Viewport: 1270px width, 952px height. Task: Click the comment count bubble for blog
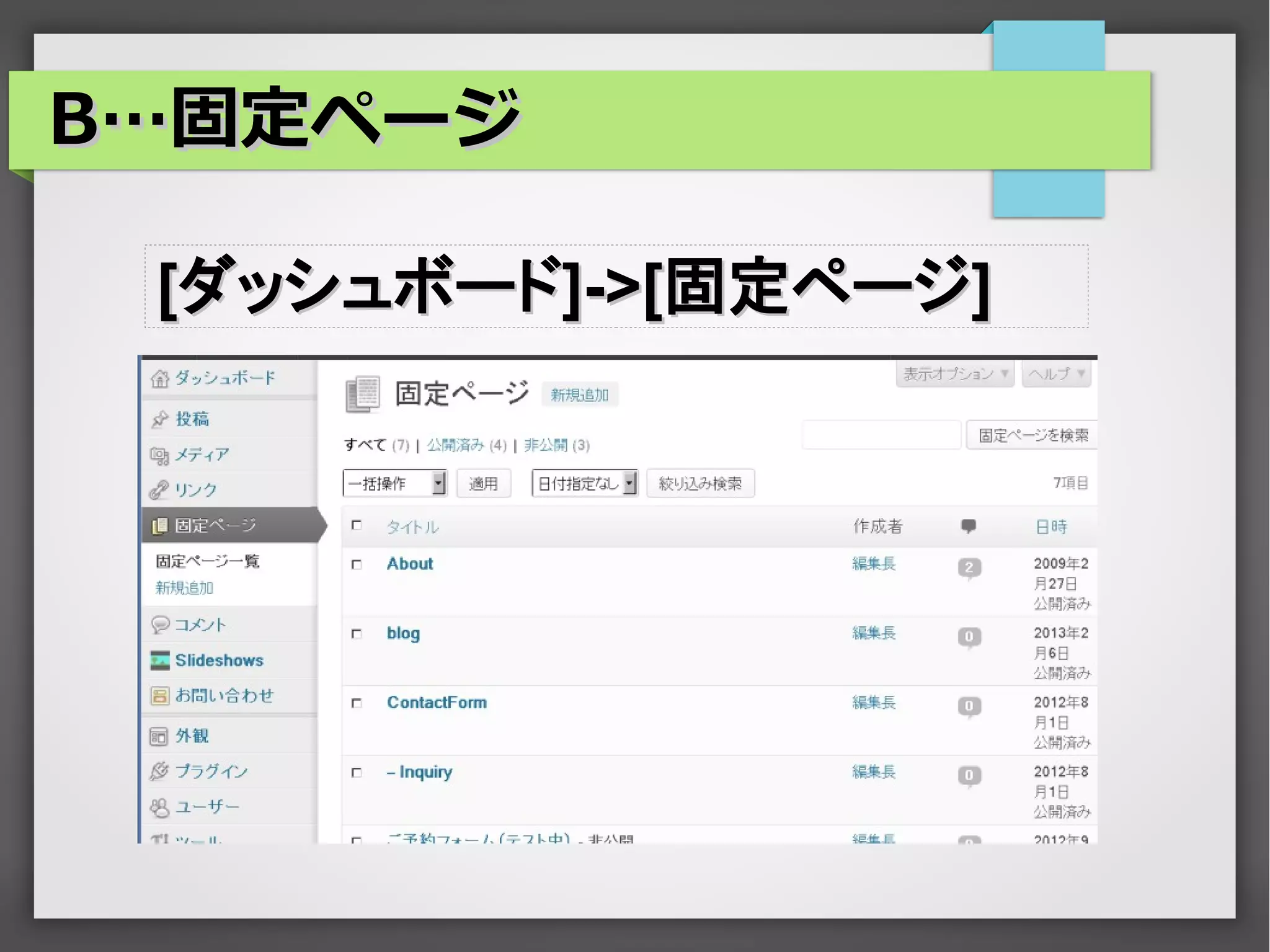(969, 637)
